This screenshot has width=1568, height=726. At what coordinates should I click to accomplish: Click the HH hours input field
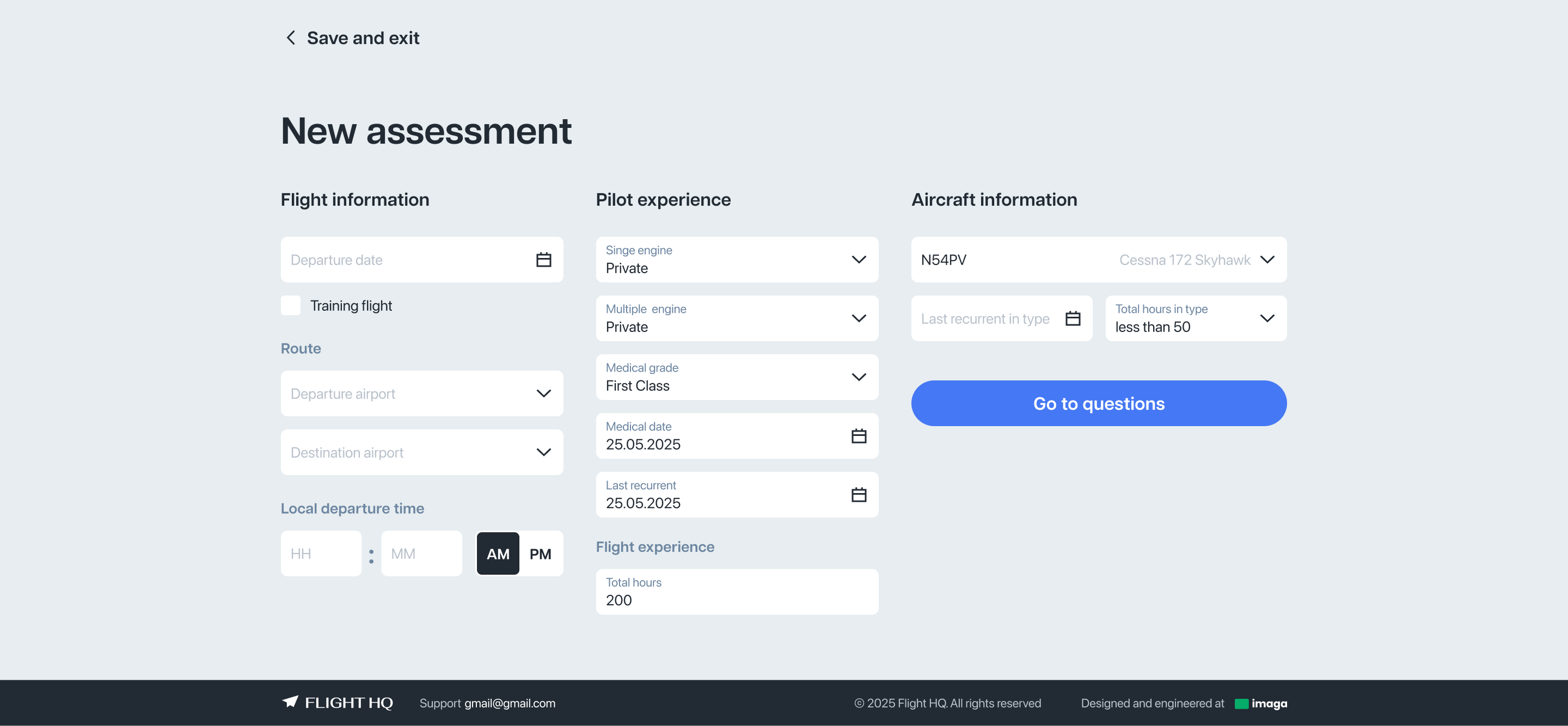point(321,553)
